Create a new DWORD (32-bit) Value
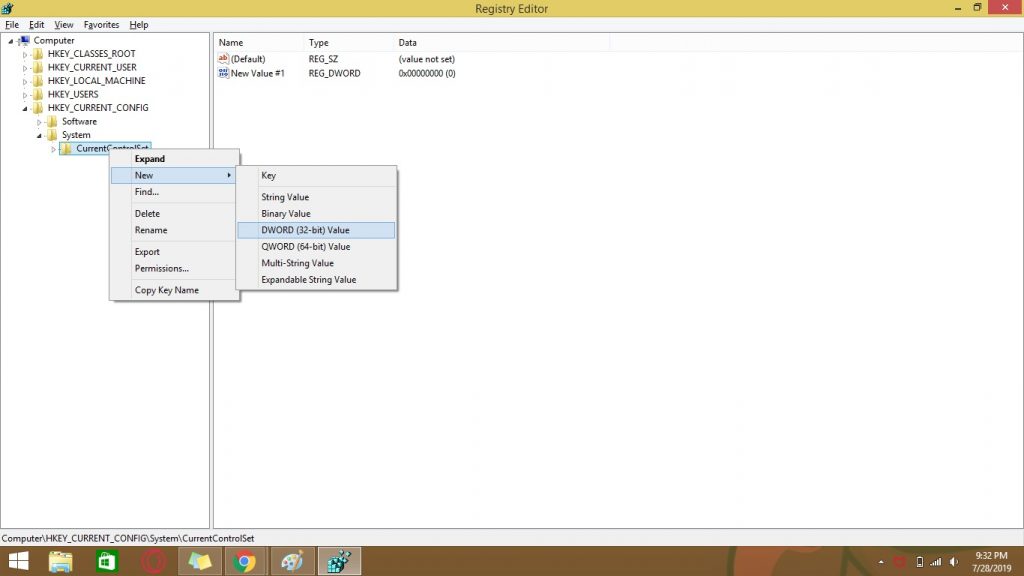Screen dimensions: 1024x576 coord(316,230)
